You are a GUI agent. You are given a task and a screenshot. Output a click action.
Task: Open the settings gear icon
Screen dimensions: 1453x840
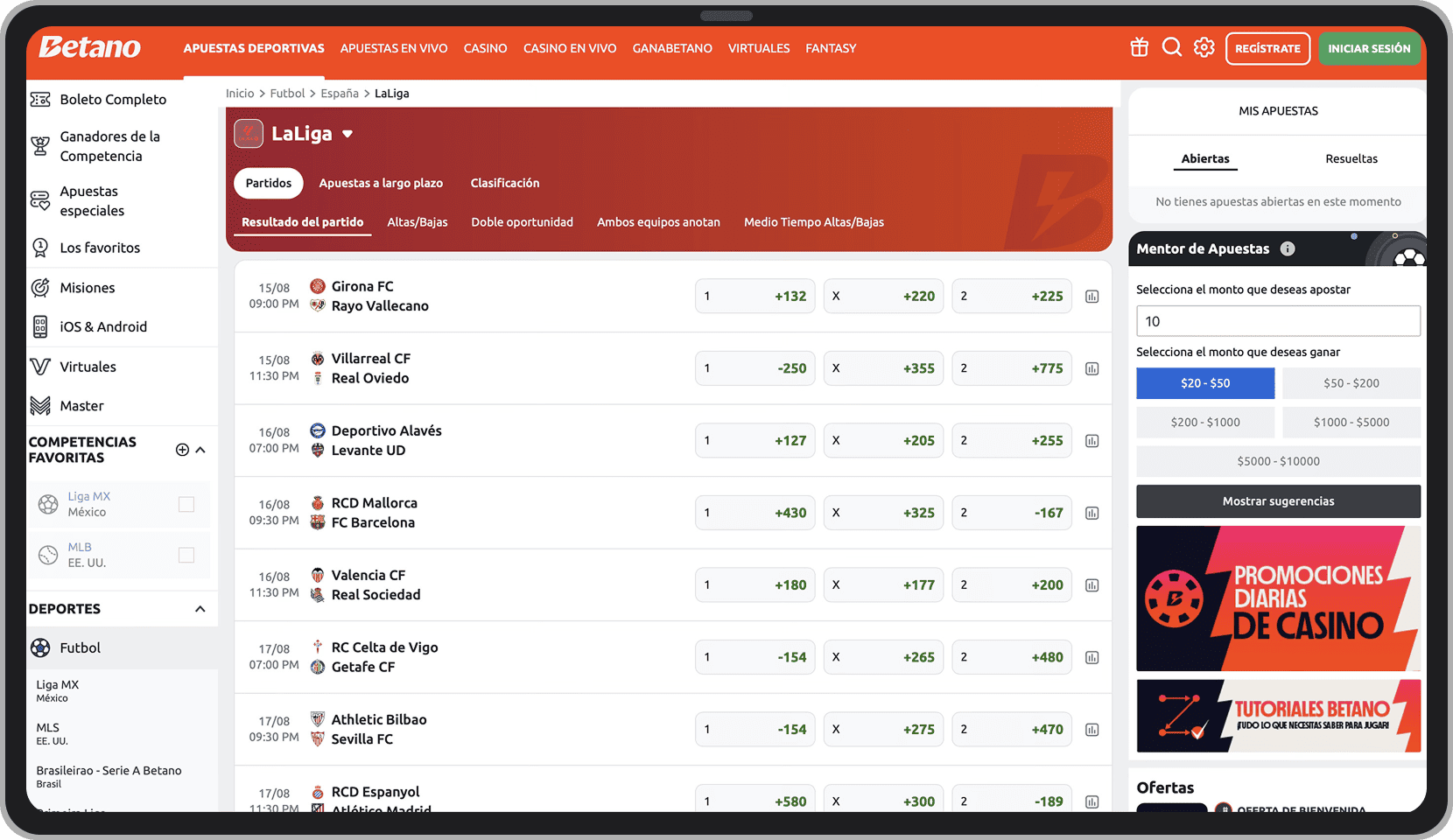pyautogui.click(x=1204, y=47)
